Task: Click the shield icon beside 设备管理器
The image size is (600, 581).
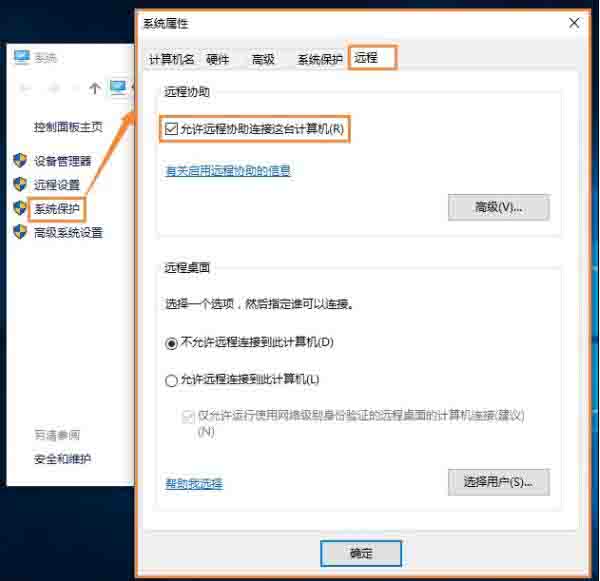Action: 20,161
